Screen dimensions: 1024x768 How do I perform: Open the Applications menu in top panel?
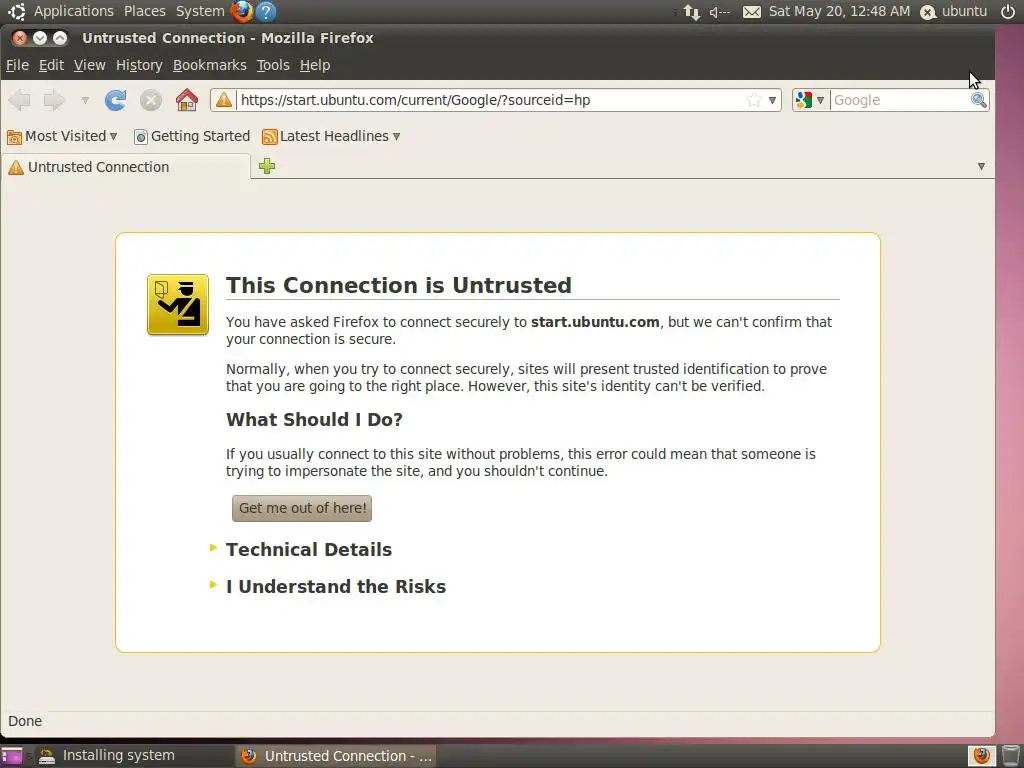73,11
